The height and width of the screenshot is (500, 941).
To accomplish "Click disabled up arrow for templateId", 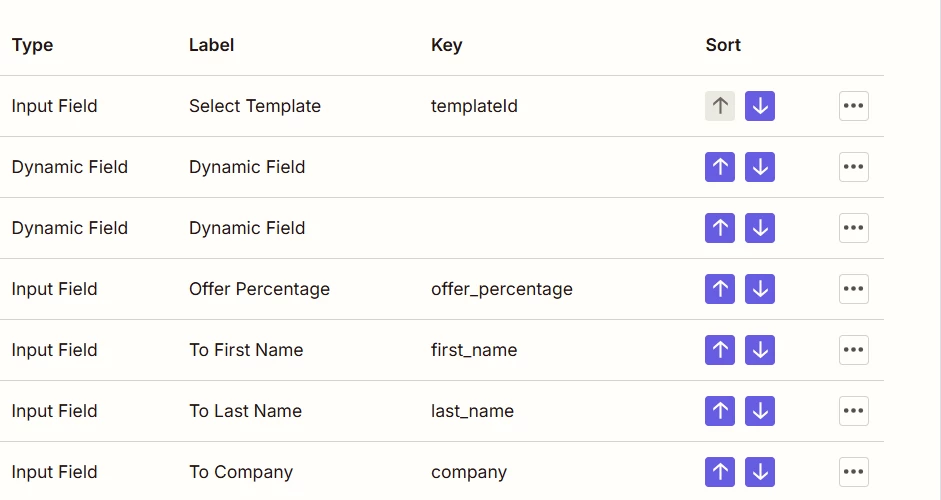I will click(720, 106).
